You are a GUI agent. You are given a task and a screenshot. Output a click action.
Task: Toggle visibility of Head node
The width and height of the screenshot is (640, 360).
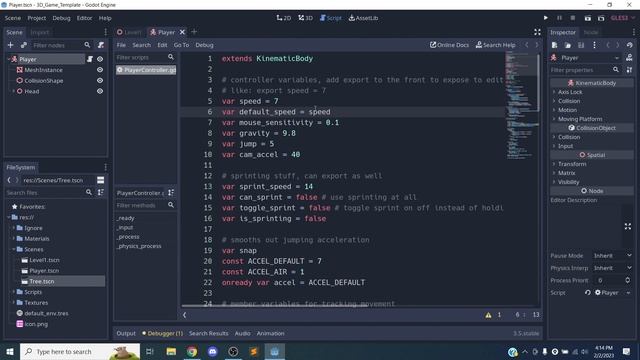[100, 91]
